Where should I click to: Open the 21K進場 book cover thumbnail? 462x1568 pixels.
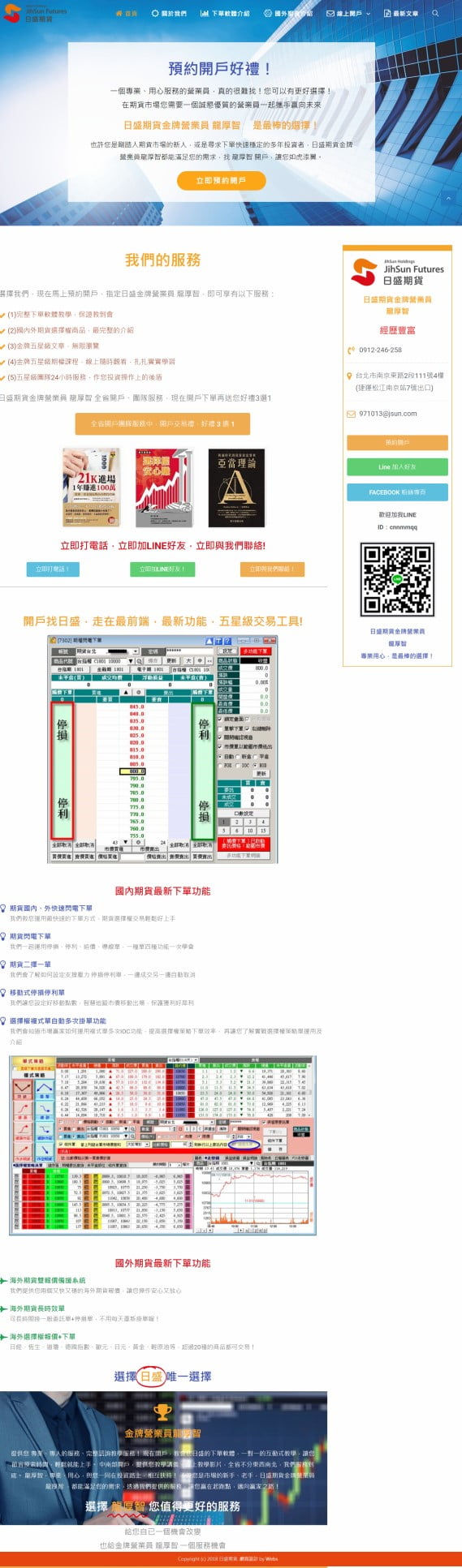pos(91,488)
